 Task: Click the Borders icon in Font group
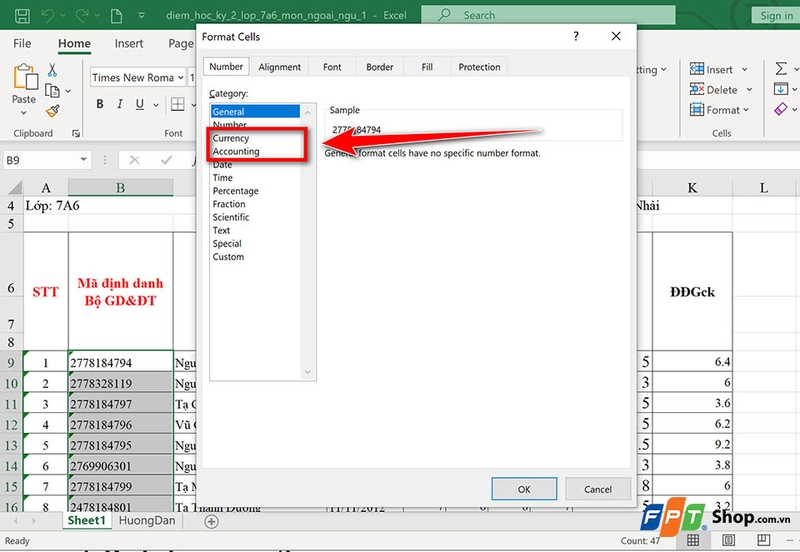click(x=178, y=104)
